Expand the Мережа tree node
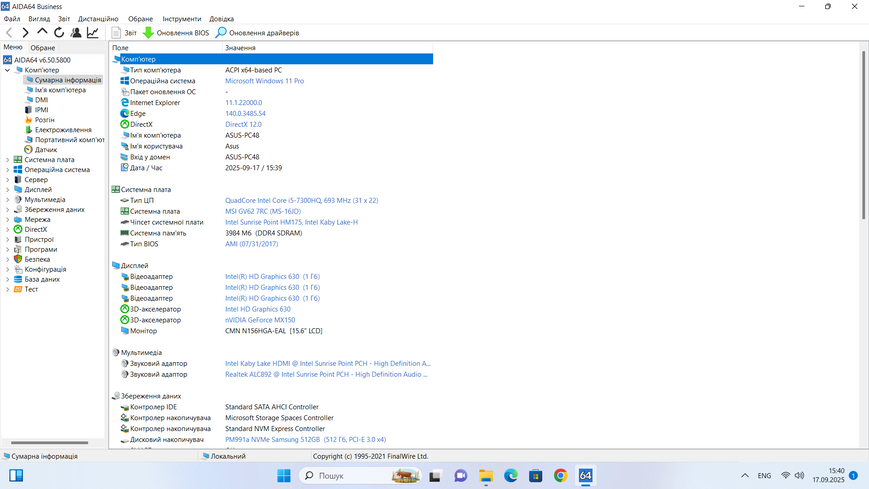869x489 pixels. pos(7,220)
